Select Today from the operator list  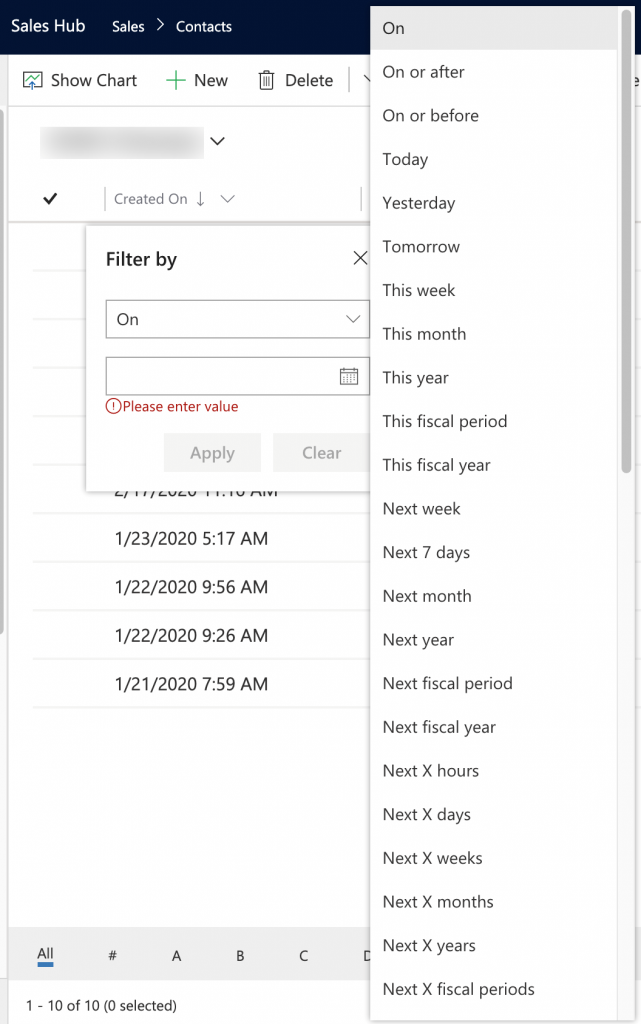coord(405,159)
